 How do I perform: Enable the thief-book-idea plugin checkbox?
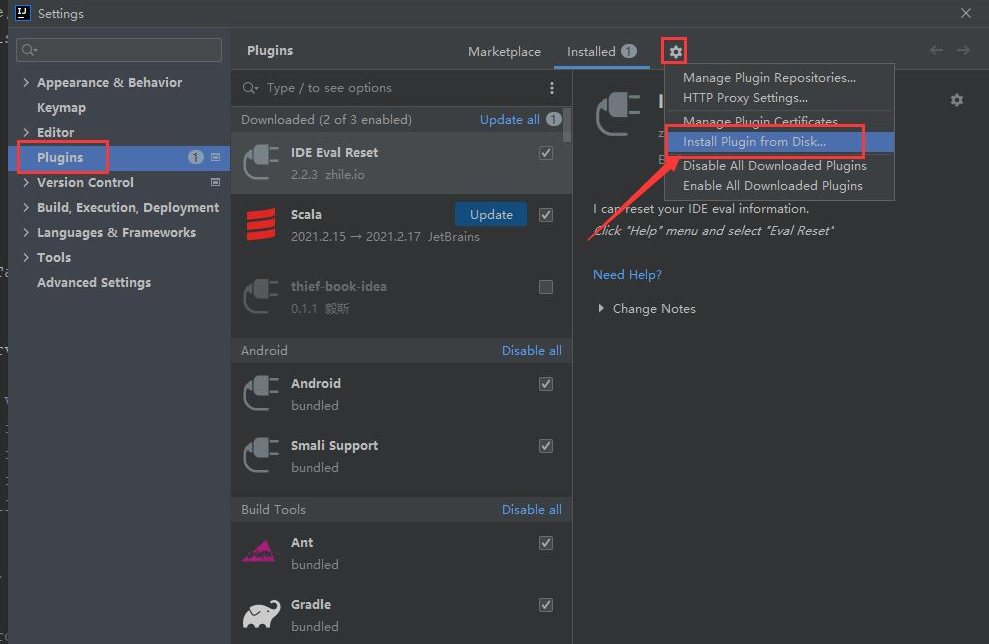click(546, 287)
